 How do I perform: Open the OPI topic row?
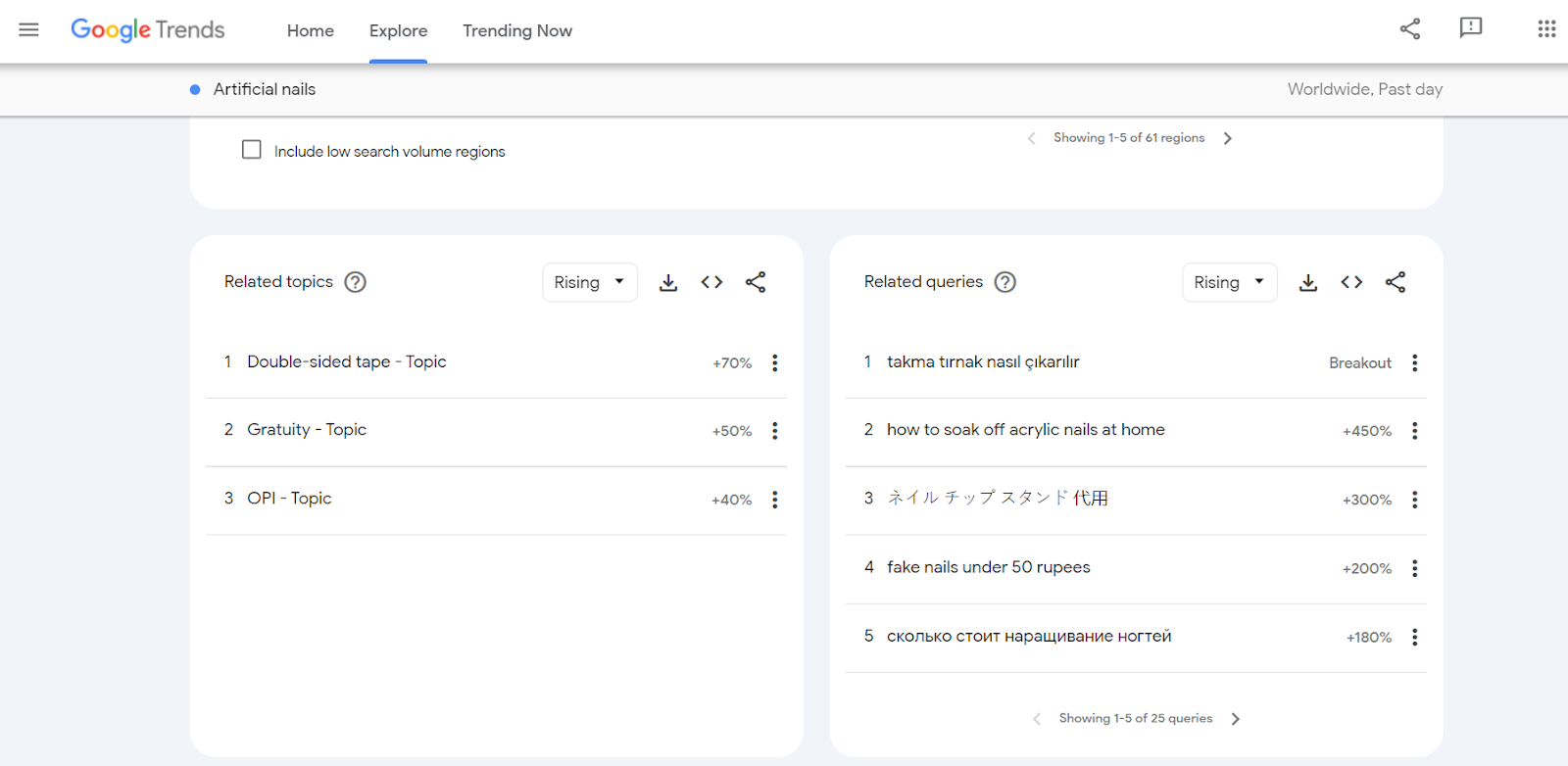(x=496, y=500)
